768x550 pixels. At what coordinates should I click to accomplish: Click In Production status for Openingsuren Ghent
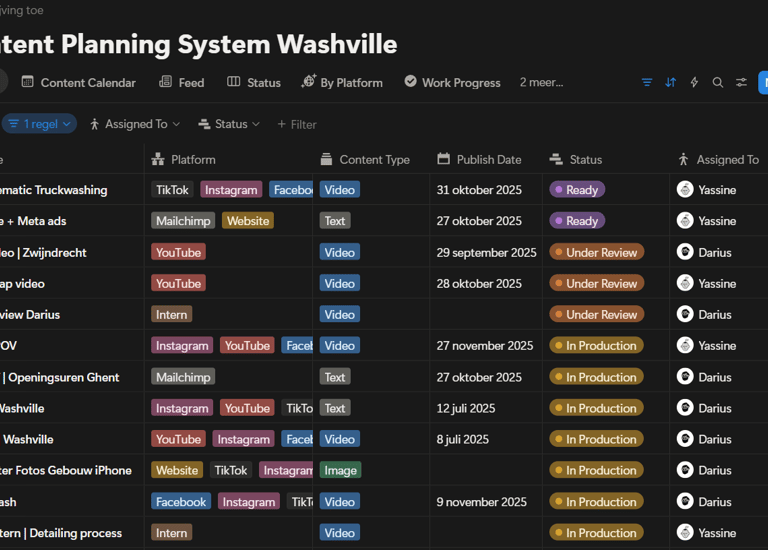pyautogui.click(x=596, y=377)
